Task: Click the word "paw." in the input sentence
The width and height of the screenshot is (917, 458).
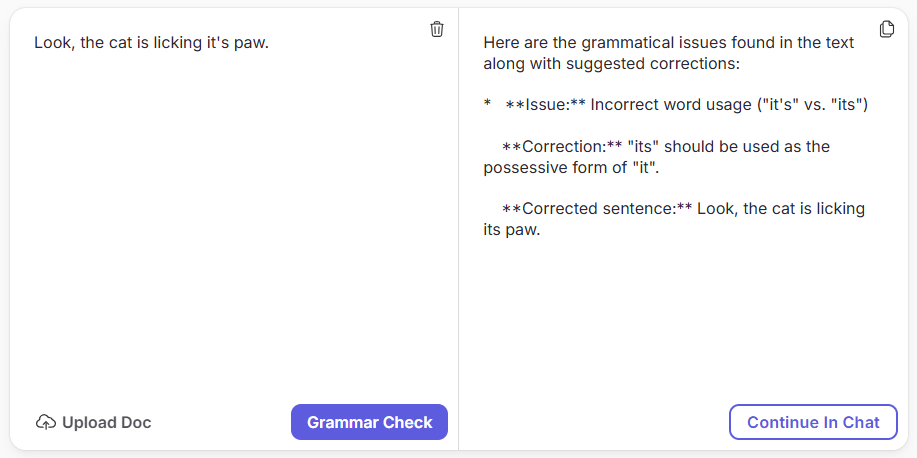Action: pyautogui.click(x=251, y=44)
